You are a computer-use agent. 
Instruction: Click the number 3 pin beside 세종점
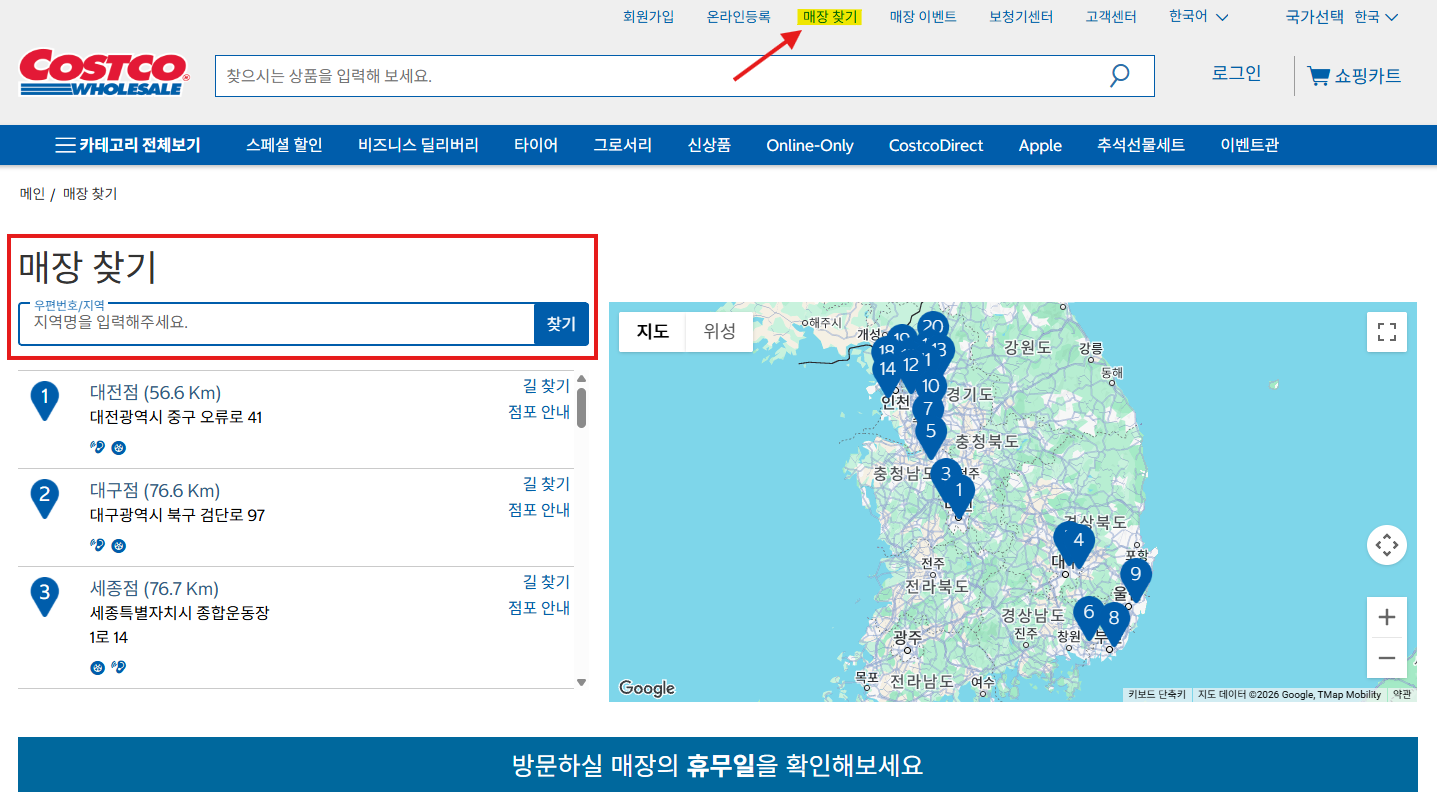pyautogui.click(x=45, y=595)
